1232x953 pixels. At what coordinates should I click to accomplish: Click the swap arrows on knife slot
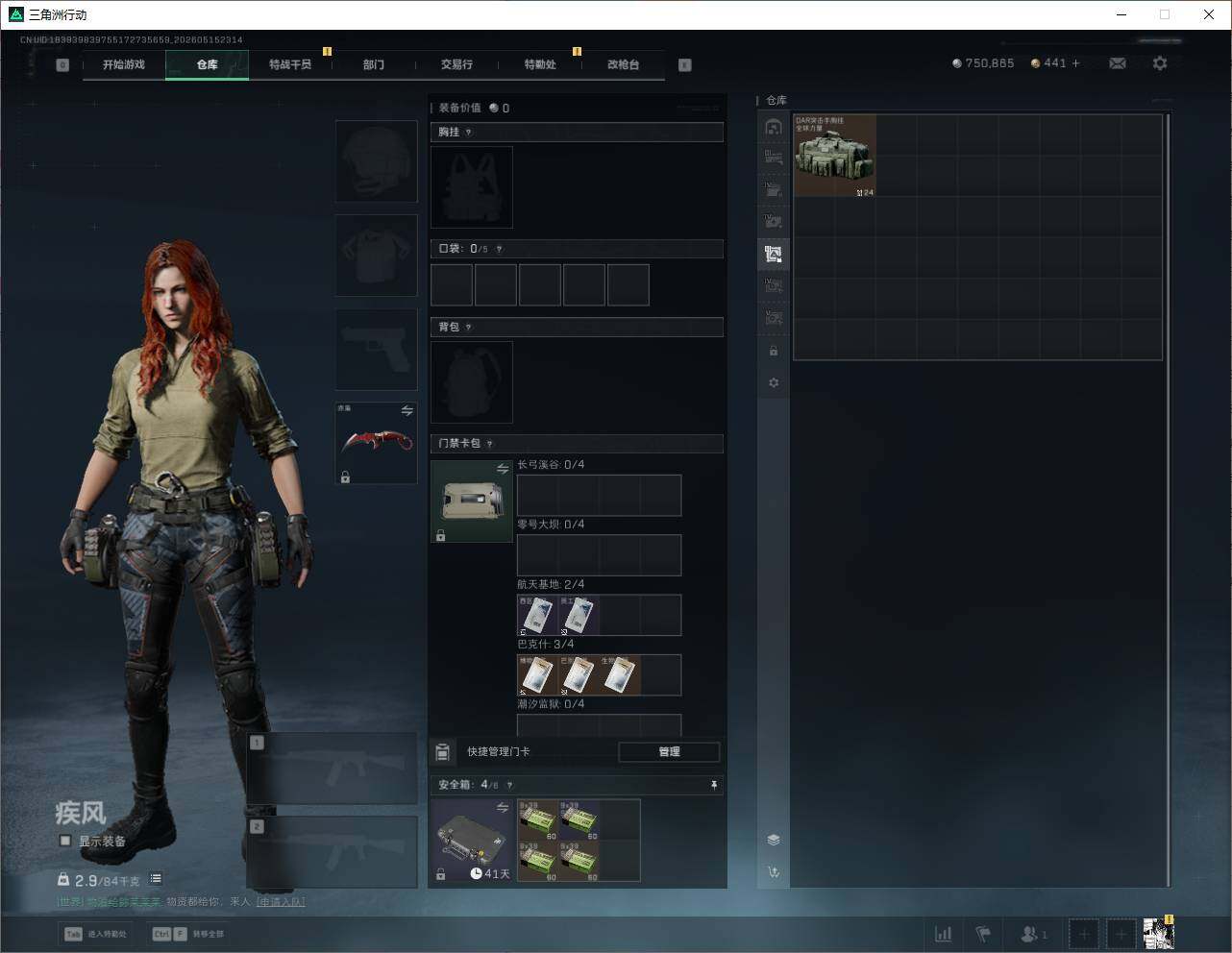pyautogui.click(x=407, y=411)
